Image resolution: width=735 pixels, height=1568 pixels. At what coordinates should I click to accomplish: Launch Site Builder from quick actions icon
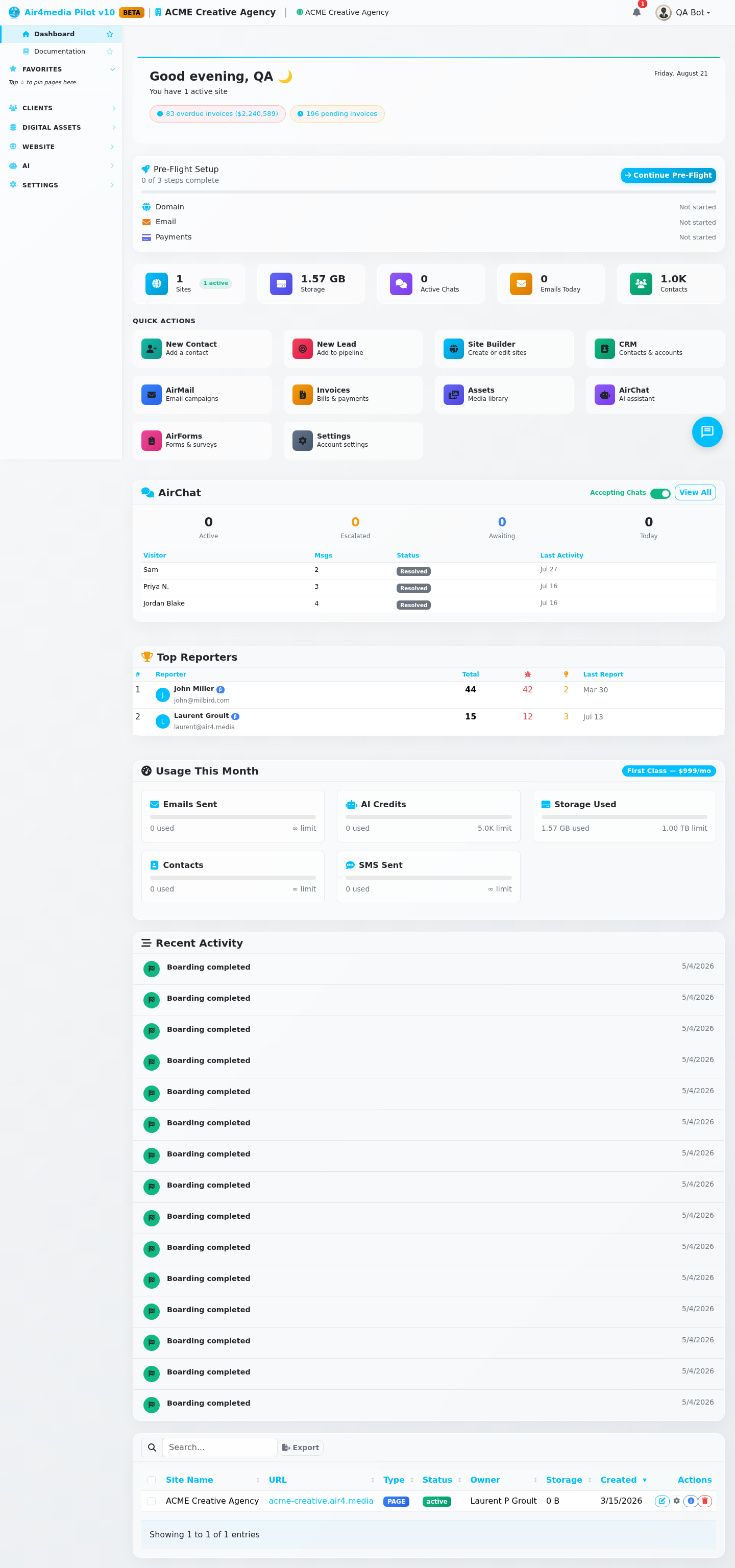453,348
